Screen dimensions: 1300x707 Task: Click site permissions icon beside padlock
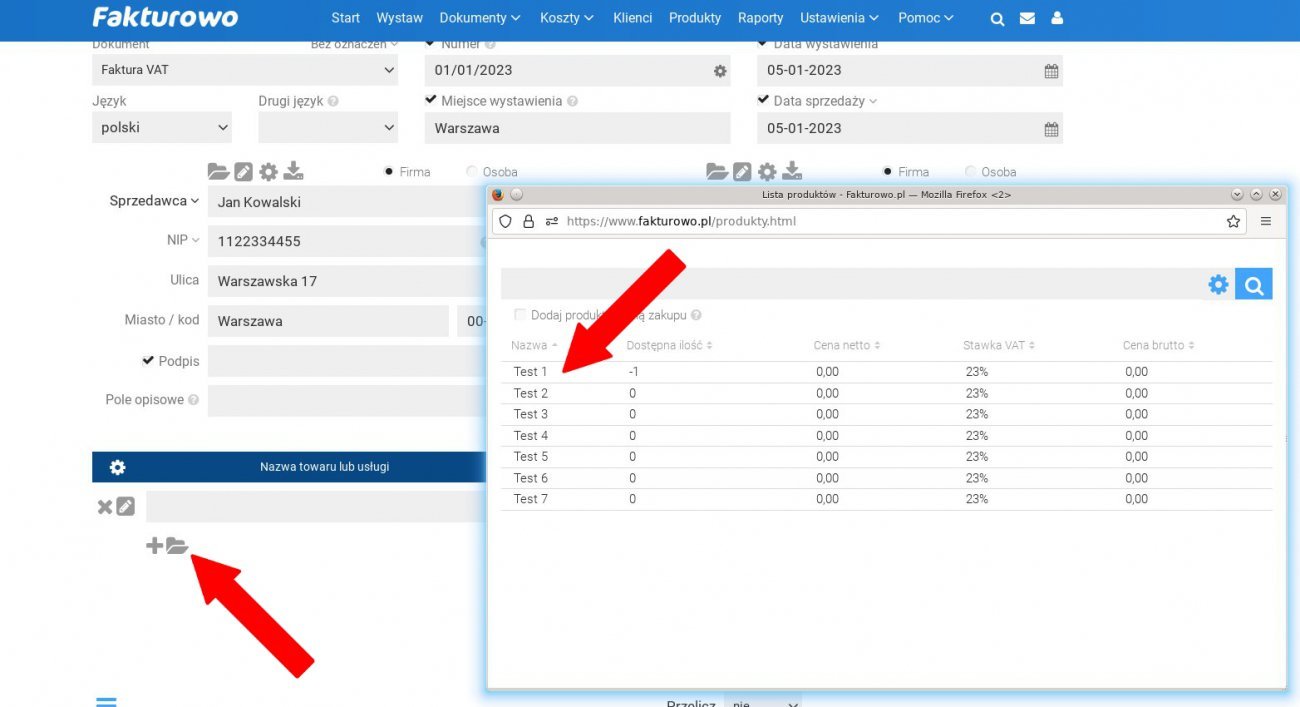click(552, 221)
